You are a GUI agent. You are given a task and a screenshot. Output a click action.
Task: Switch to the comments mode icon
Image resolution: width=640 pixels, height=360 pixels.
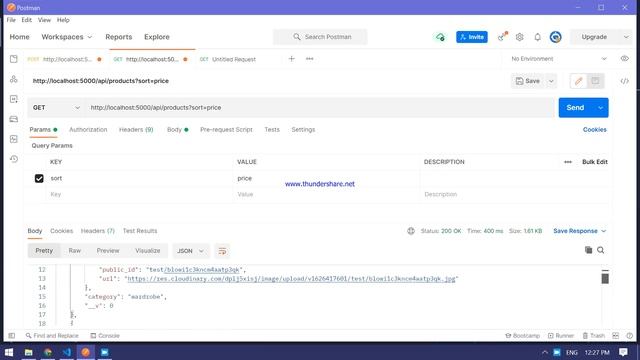click(x=595, y=81)
